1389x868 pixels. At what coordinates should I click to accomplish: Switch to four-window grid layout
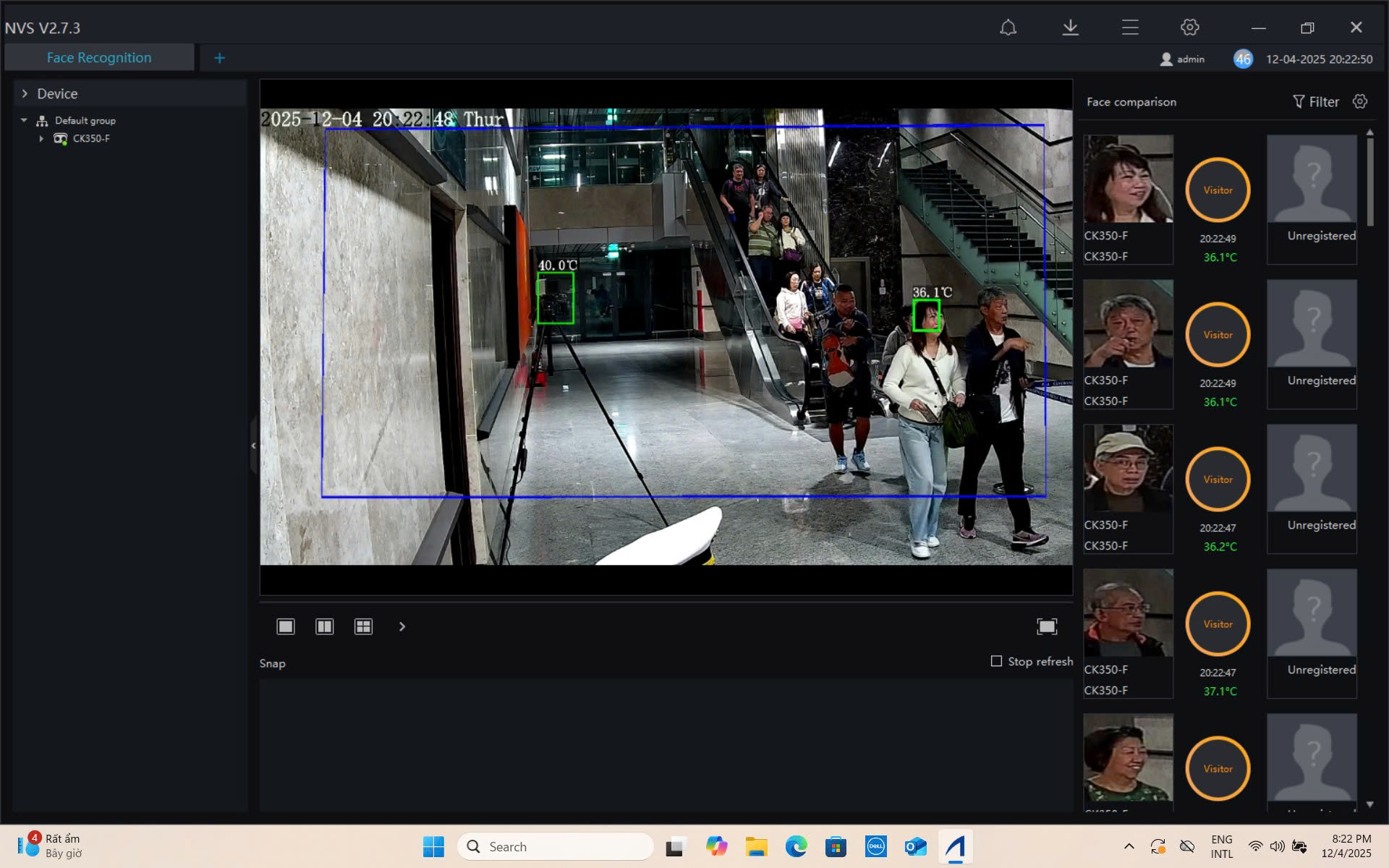click(363, 626)
